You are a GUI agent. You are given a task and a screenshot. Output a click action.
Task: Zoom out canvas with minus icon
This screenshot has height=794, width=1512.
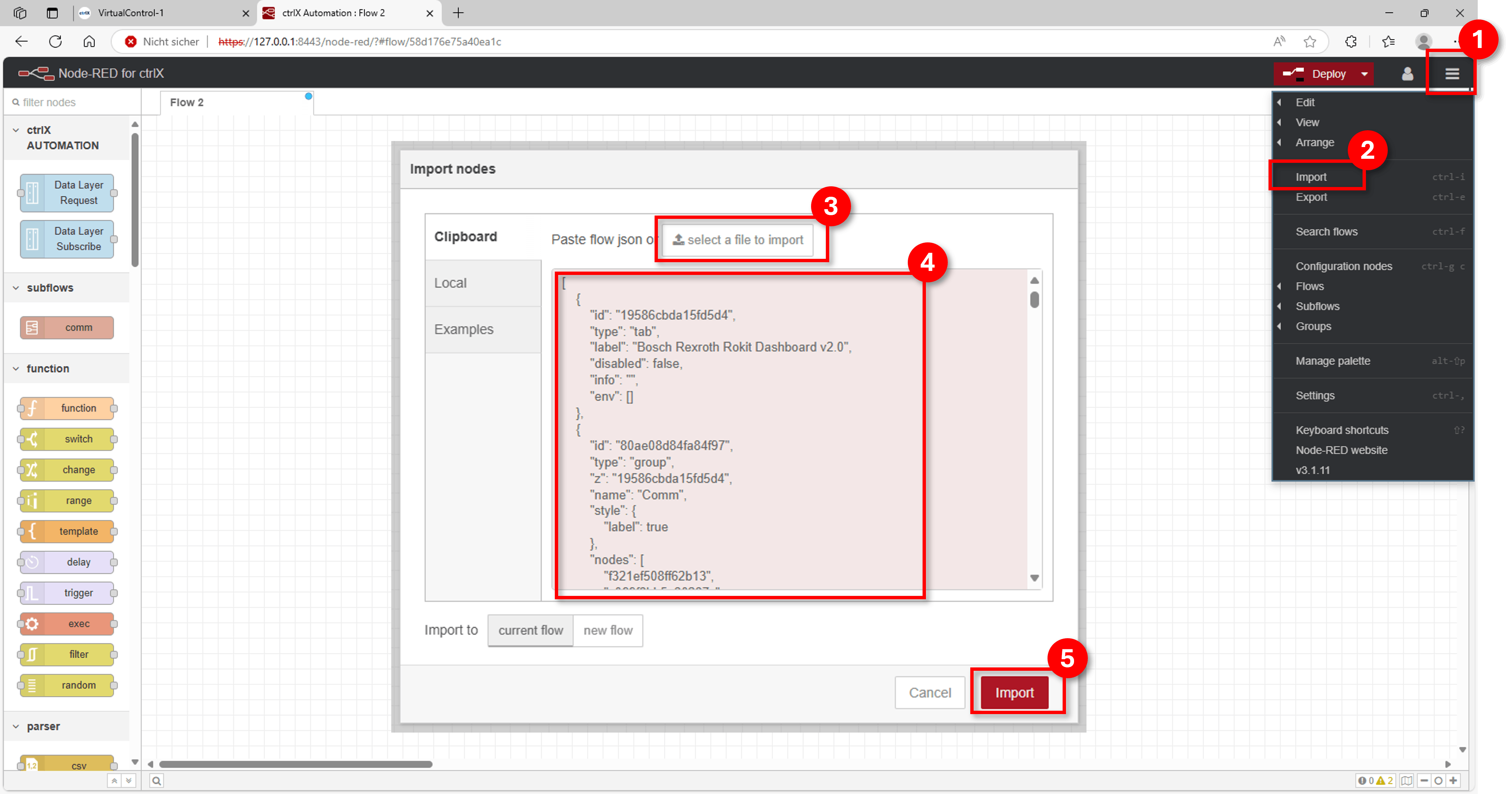(1424, 781)
